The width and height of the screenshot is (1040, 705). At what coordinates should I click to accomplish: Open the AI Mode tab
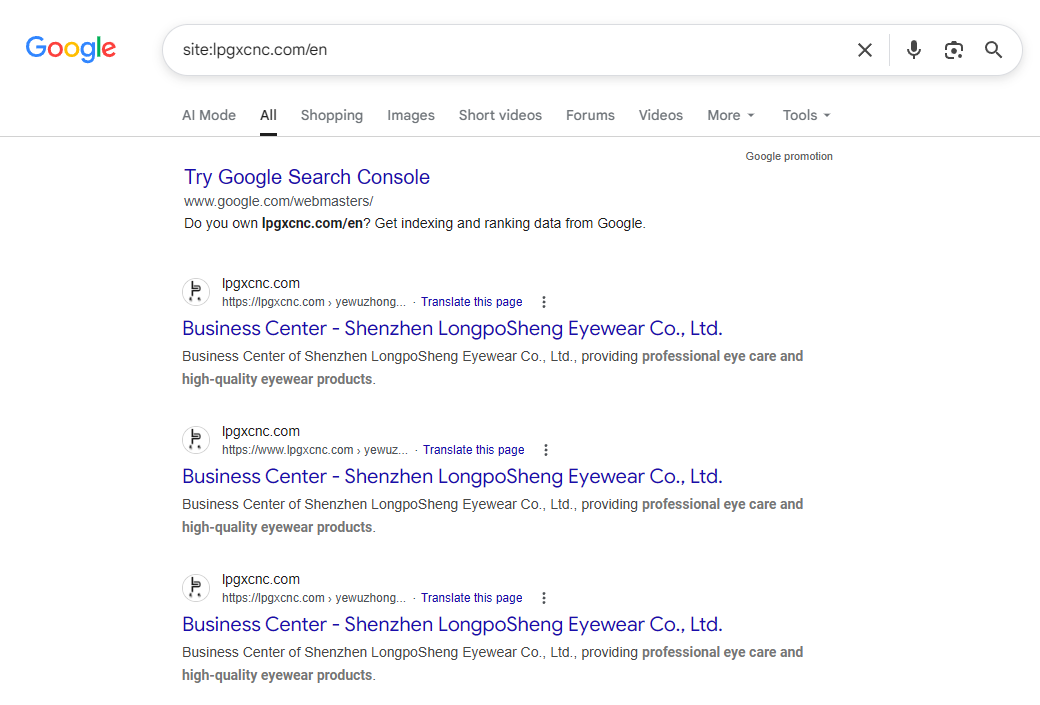209,115
